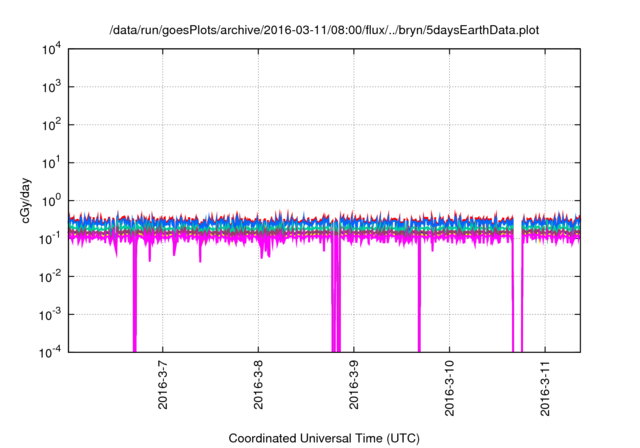Click the data gap between 2016-3-10 and 2016-3-11
Viewport: 640px width, 448px height.
(517, 286)
